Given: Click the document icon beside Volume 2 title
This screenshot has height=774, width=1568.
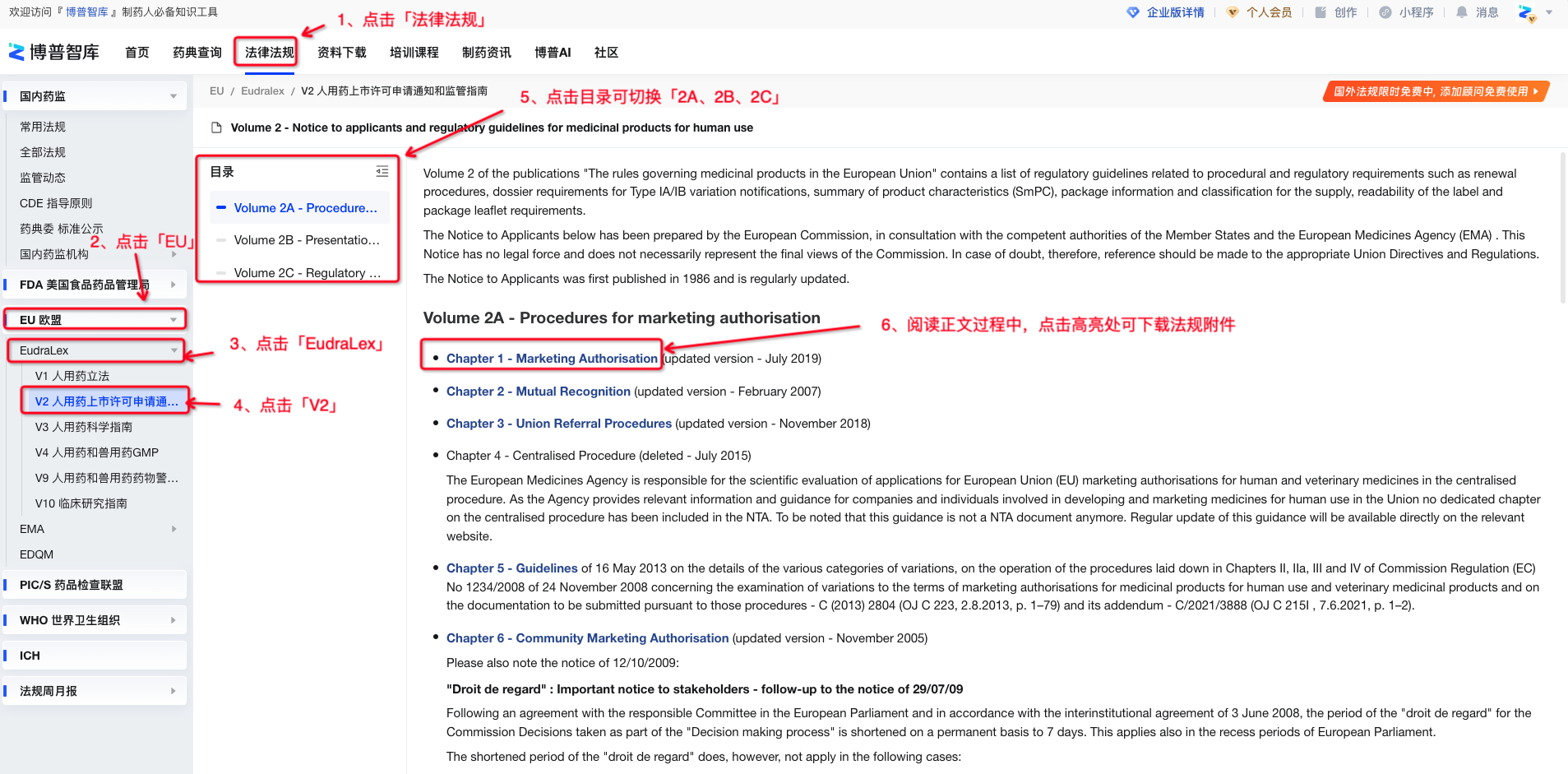Looking at the screenshot, I should click(x=217, y=127).
